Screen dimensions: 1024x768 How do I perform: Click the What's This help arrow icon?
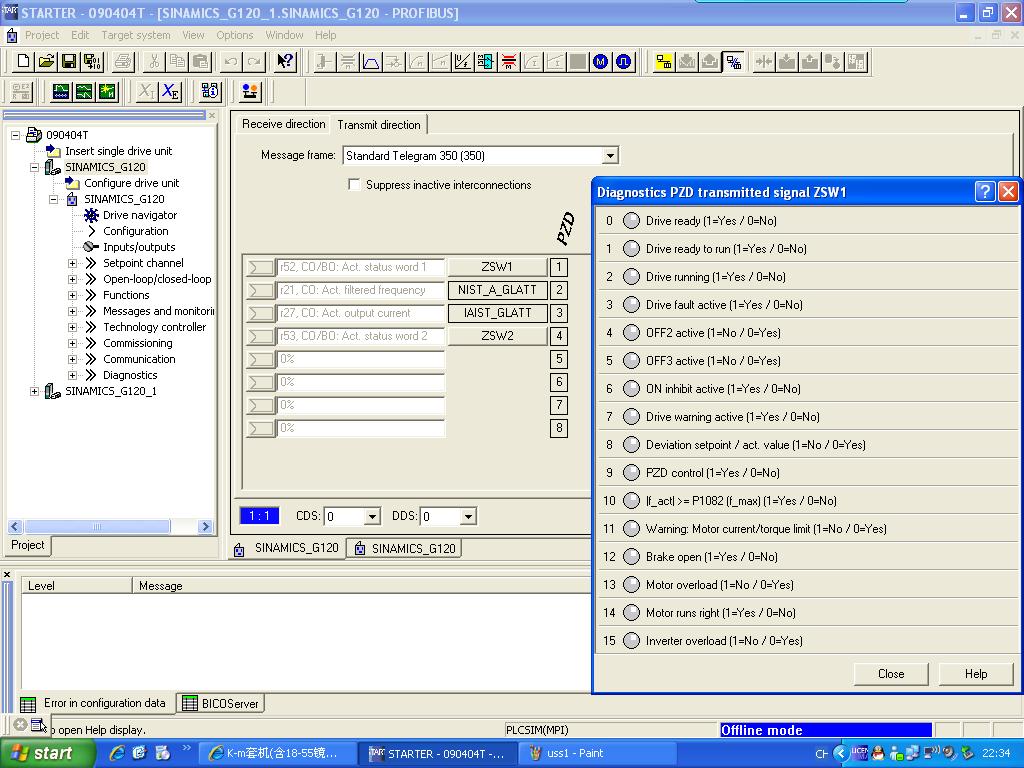click(285, 61)
